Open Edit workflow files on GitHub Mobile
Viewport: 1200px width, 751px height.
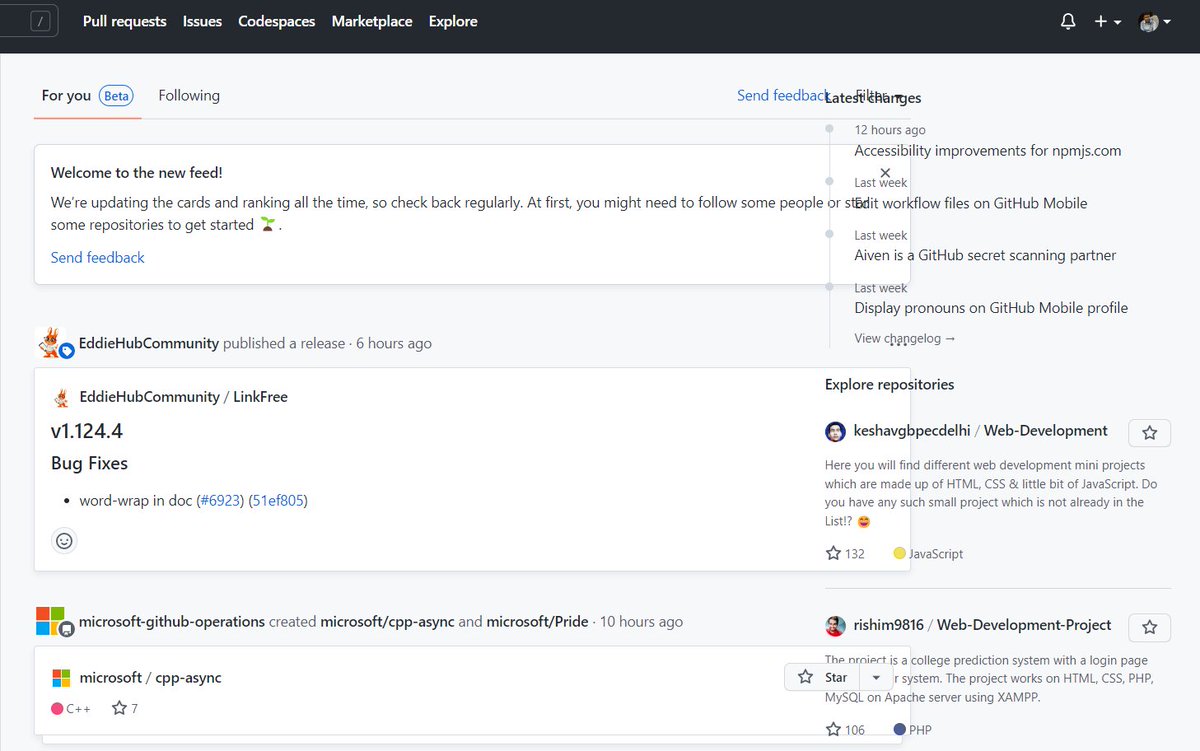[x=971, y=203]
